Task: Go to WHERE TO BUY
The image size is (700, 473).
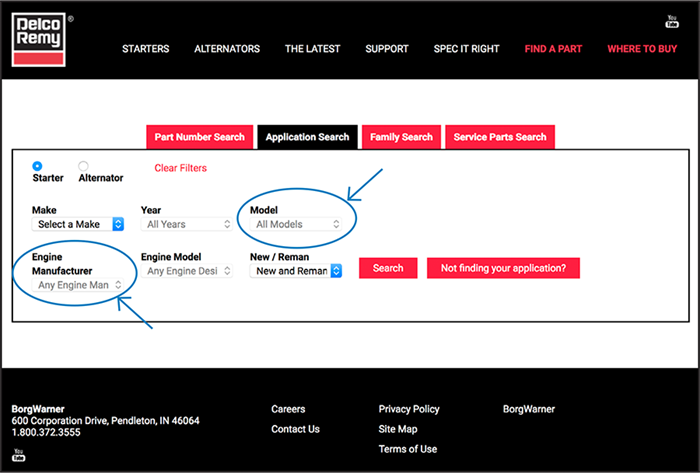Action: pyautogui.click(x=642, y=49)
